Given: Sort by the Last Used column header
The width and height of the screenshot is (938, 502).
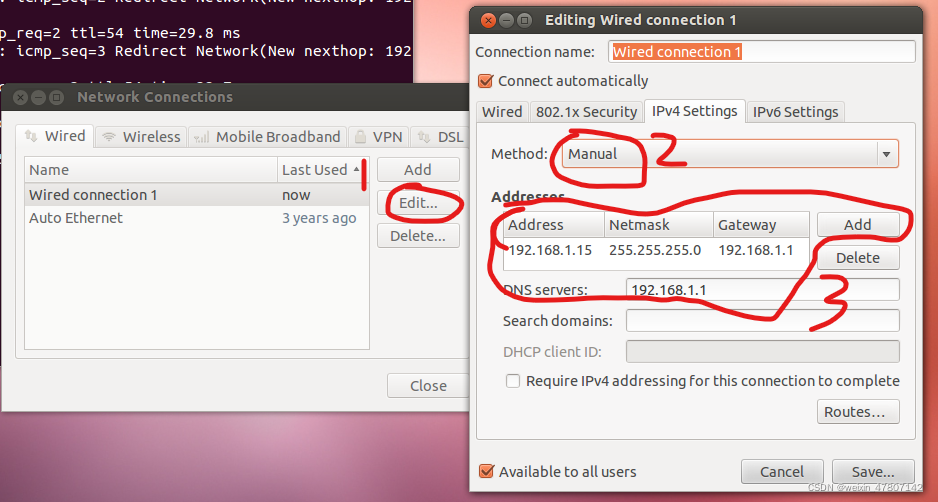Looking at the screenshot, I should tap(323, 170).
